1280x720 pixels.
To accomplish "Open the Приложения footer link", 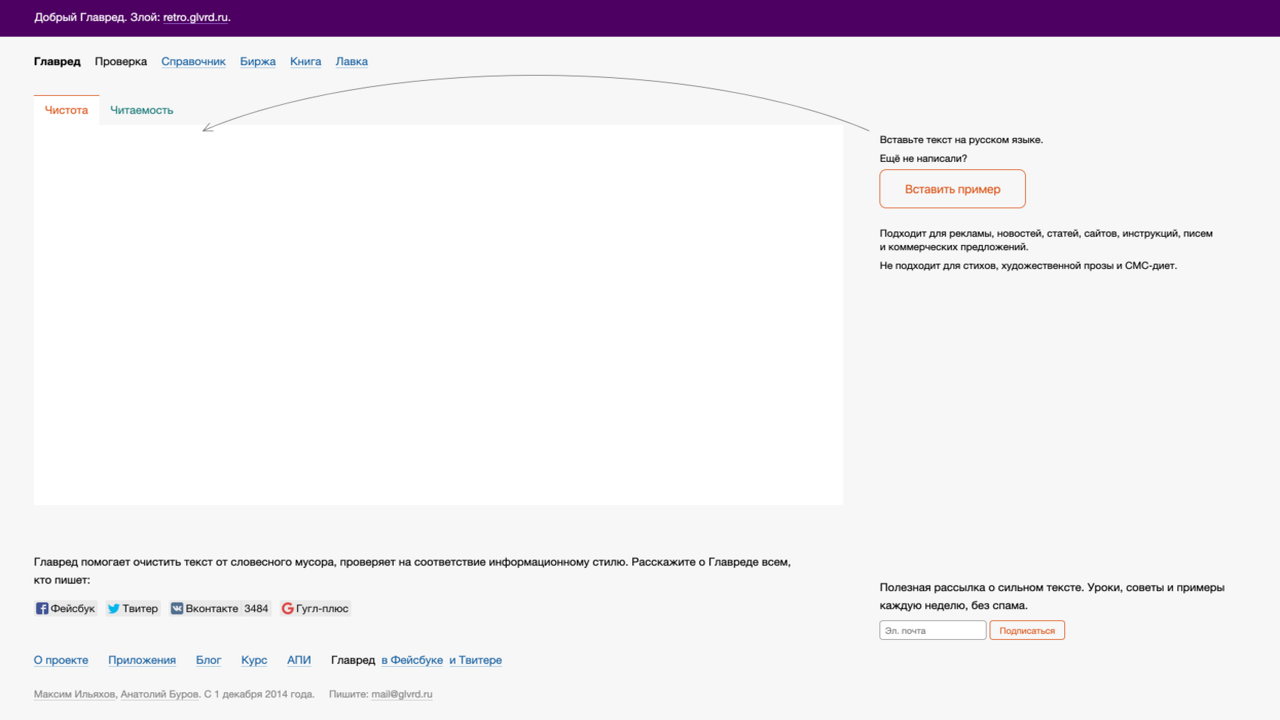I will click(x=142, y=660).
